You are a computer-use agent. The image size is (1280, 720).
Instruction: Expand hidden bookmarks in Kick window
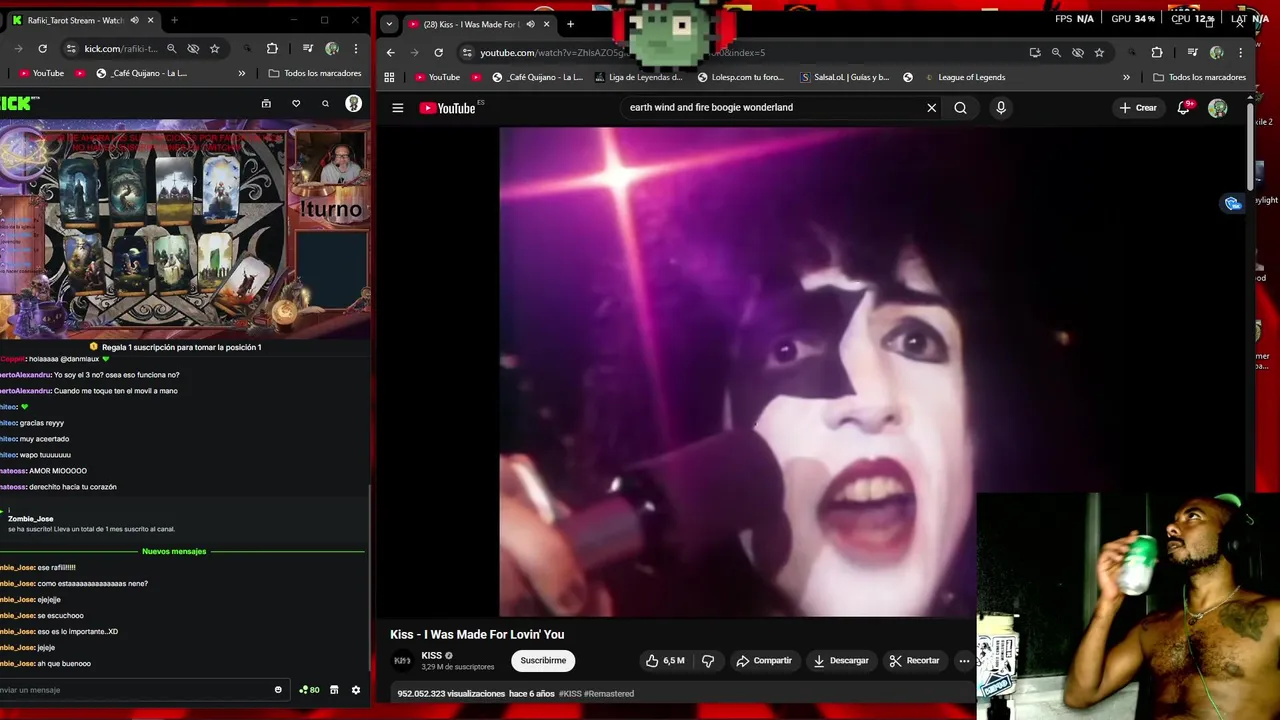[241, 73]
